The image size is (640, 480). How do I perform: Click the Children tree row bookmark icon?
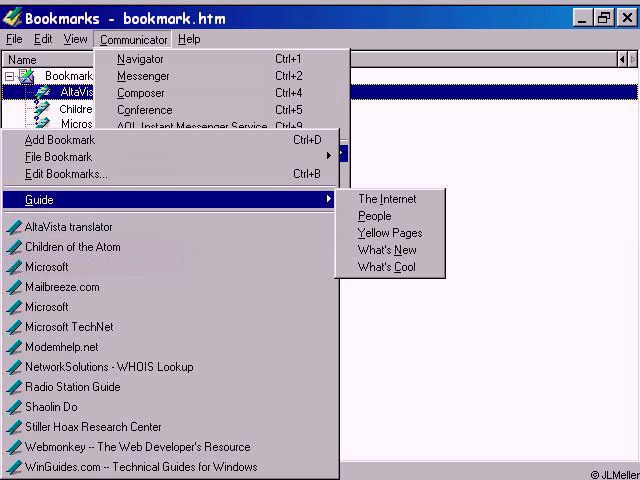(x=42, y=109)
